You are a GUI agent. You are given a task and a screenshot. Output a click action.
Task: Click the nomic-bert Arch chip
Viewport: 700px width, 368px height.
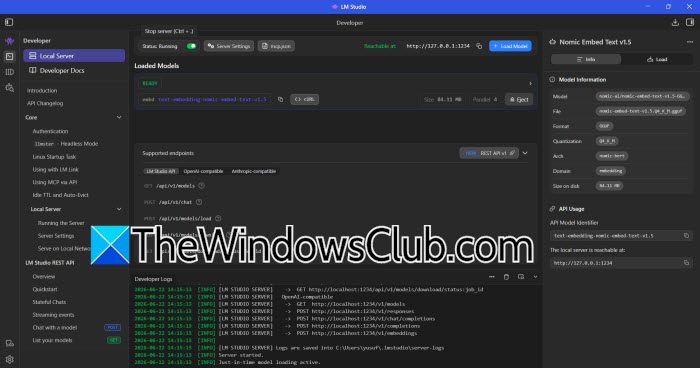tap(612, 156)
